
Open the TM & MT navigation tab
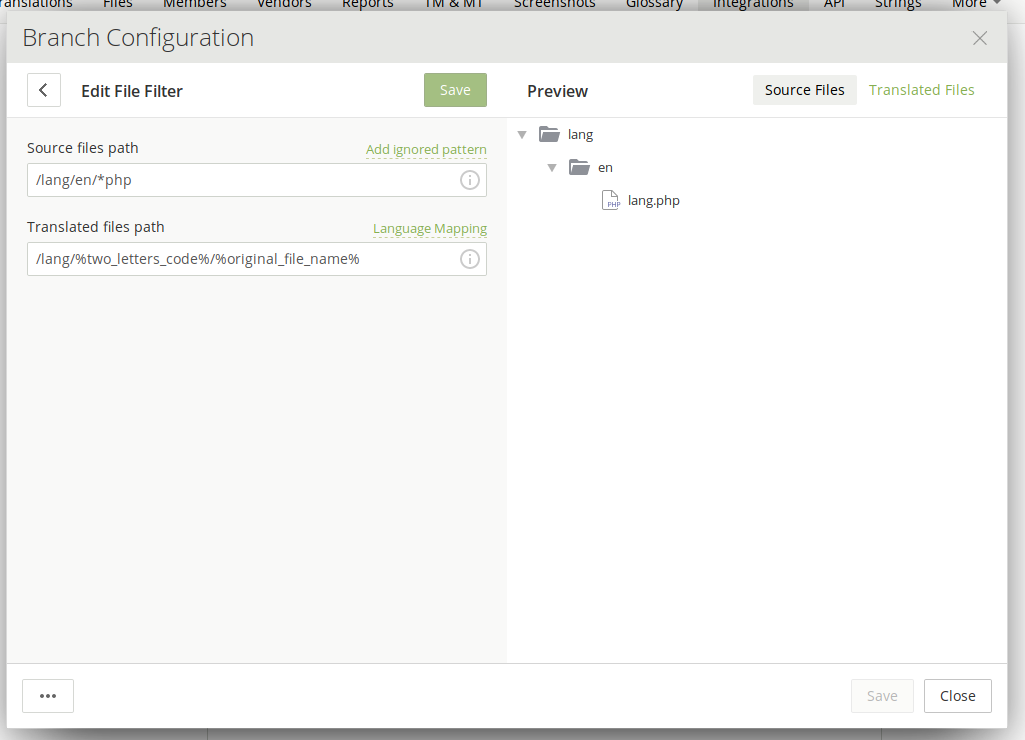[454, 4]
